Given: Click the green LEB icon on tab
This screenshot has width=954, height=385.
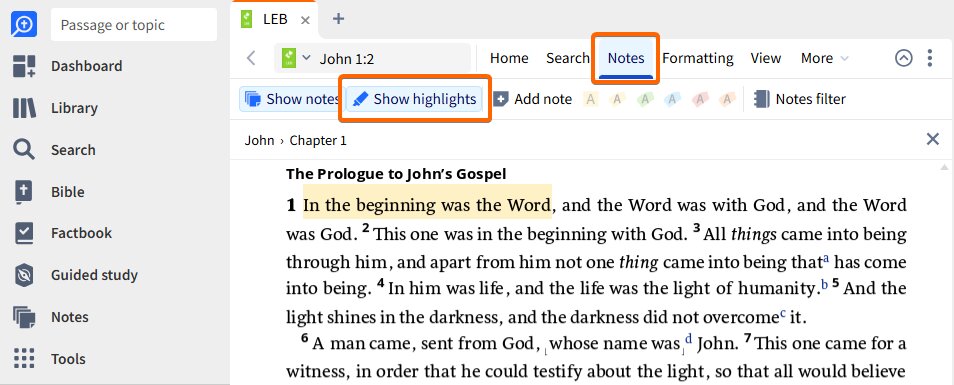Looking at the screenshot, I should [246, 19].
